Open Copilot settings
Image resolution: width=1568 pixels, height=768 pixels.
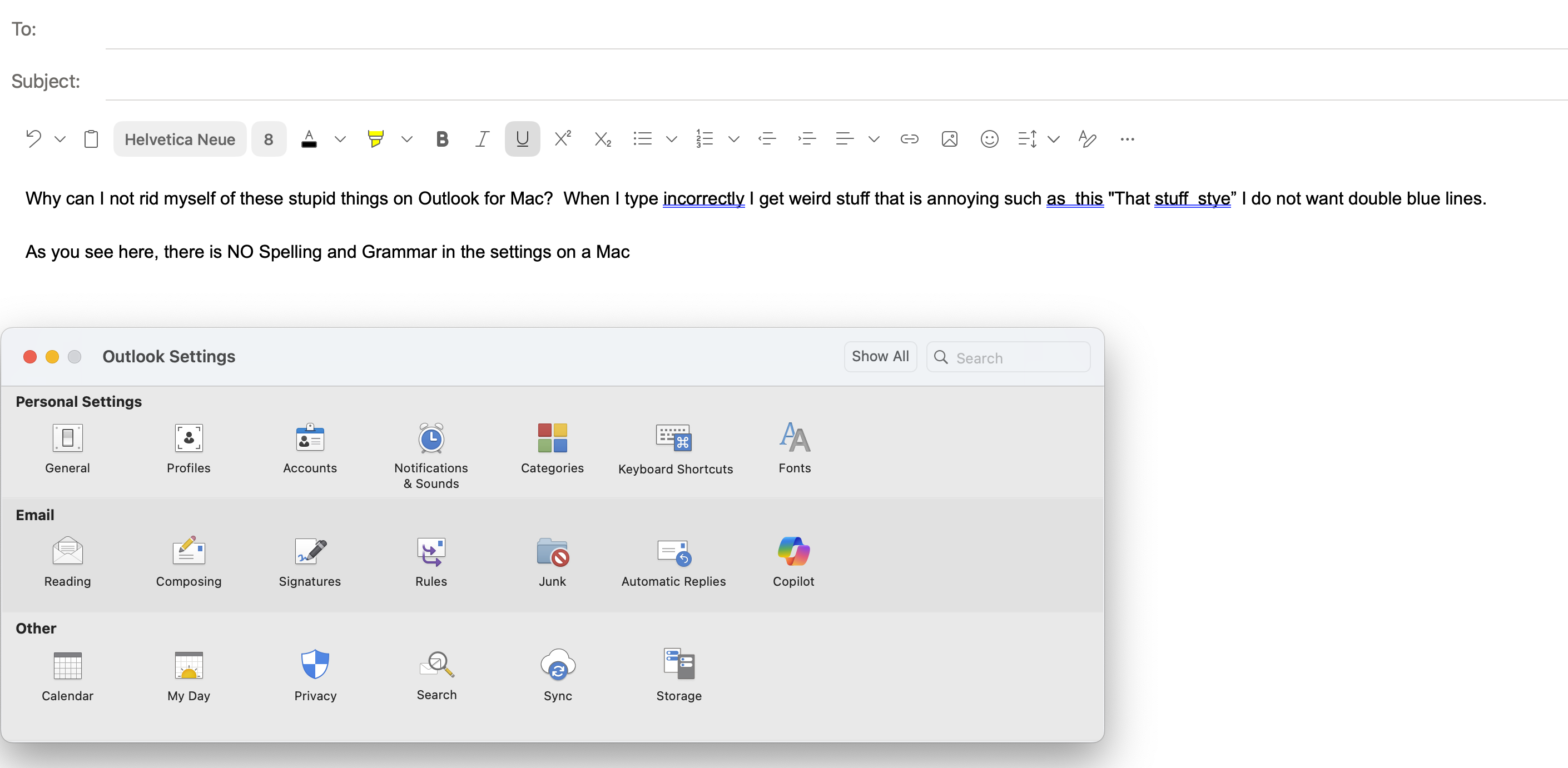pyautogui.click(x=793, y=561)
